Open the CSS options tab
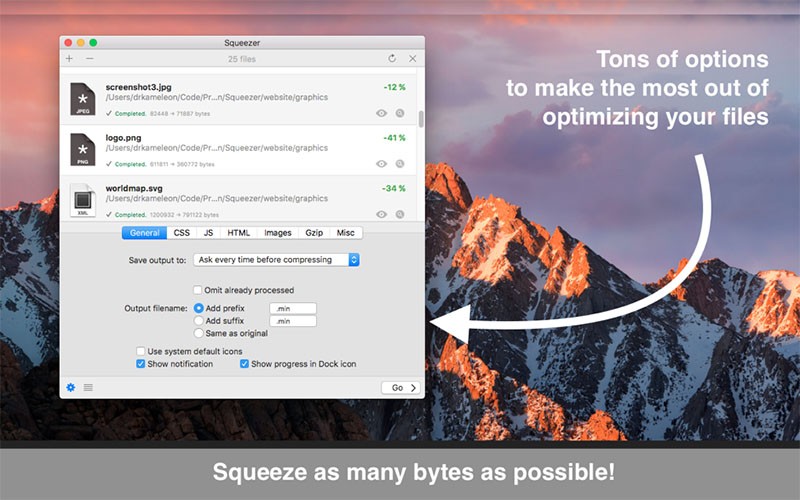 pos(182,233)
